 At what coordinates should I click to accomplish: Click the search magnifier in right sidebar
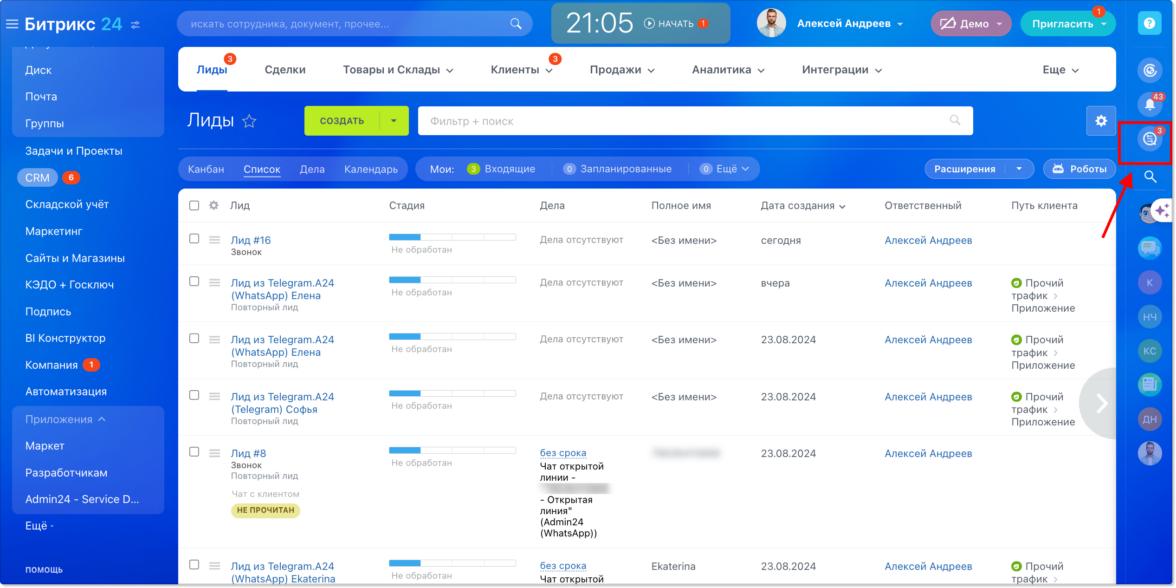[x=1150, y=177]
